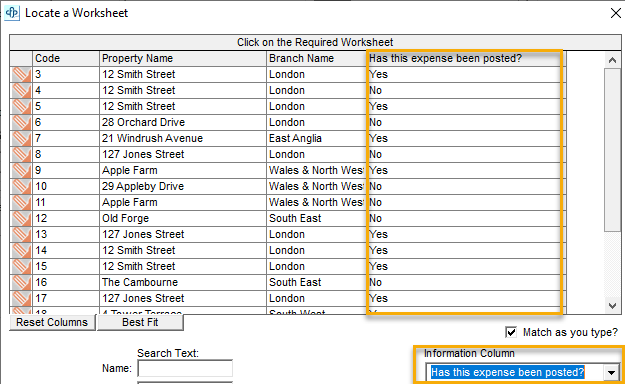This screenshot has width=625, height=384.
Task: Click the worksheet icon for code 9
Action: pyautogui.click(x=21, y=170)
